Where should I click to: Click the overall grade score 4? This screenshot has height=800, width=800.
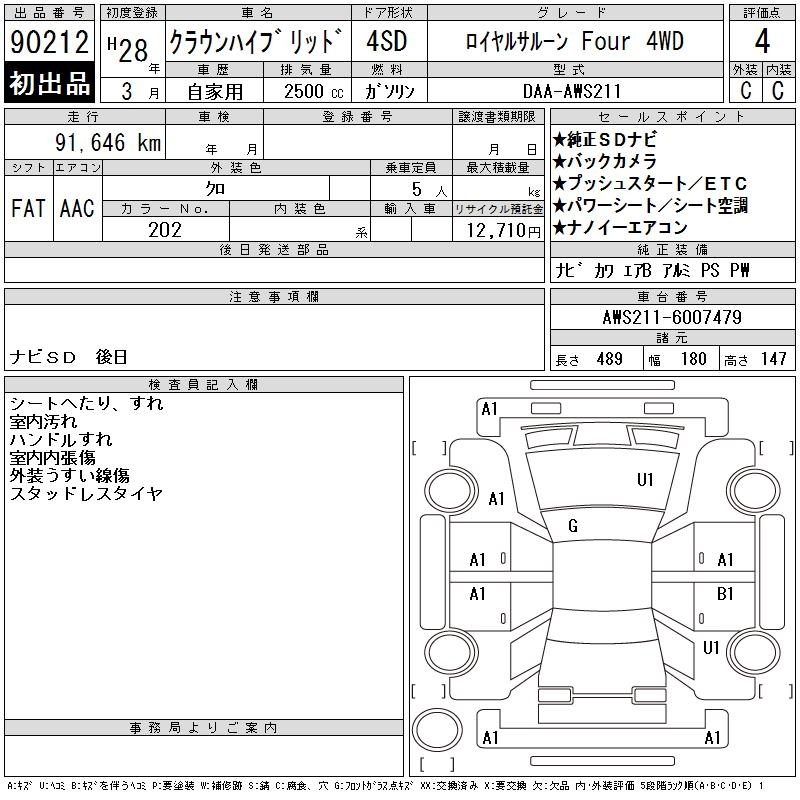(761, 42)
